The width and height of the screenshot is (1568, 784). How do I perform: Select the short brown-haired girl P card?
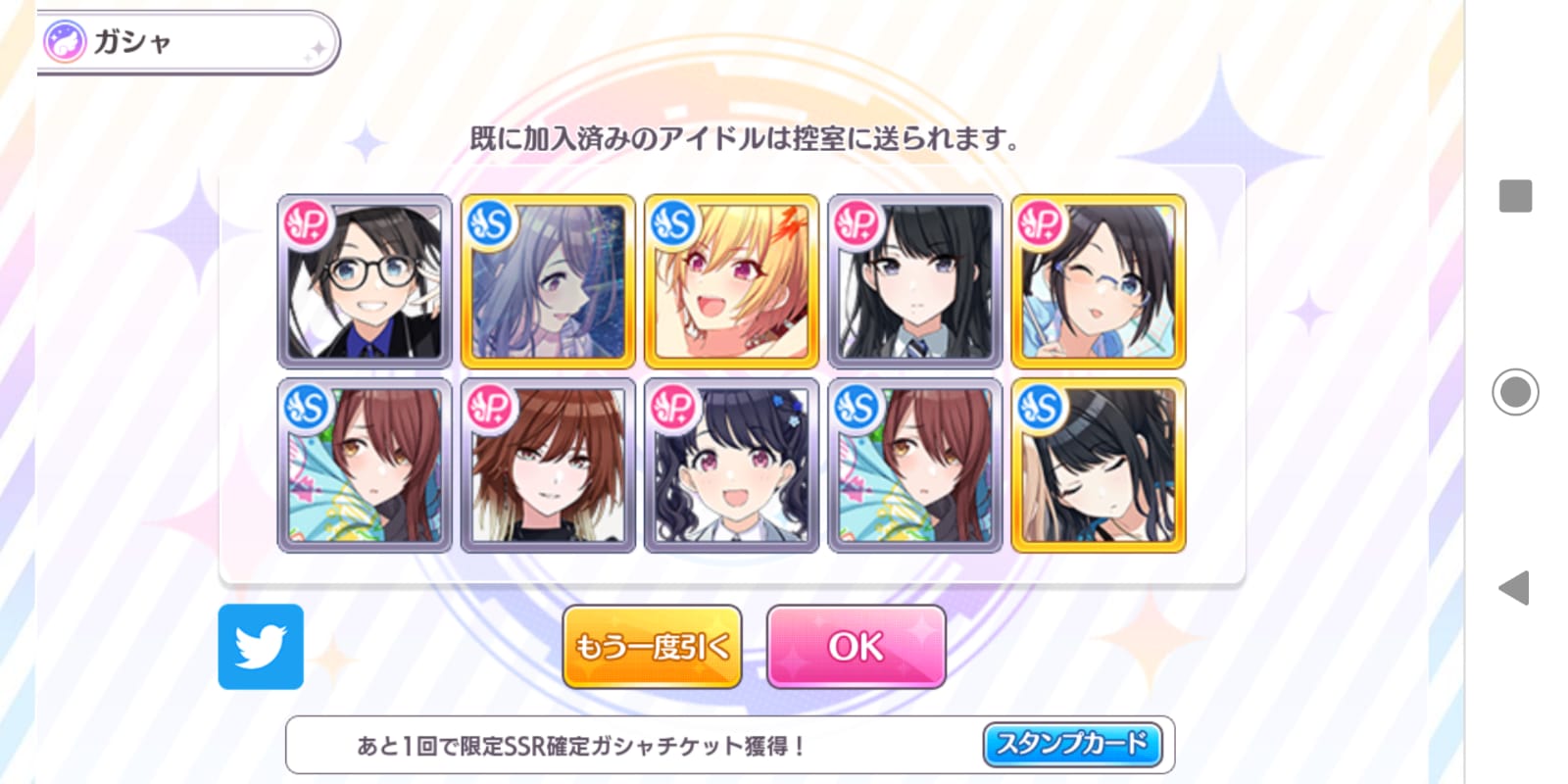coord(548,465)
